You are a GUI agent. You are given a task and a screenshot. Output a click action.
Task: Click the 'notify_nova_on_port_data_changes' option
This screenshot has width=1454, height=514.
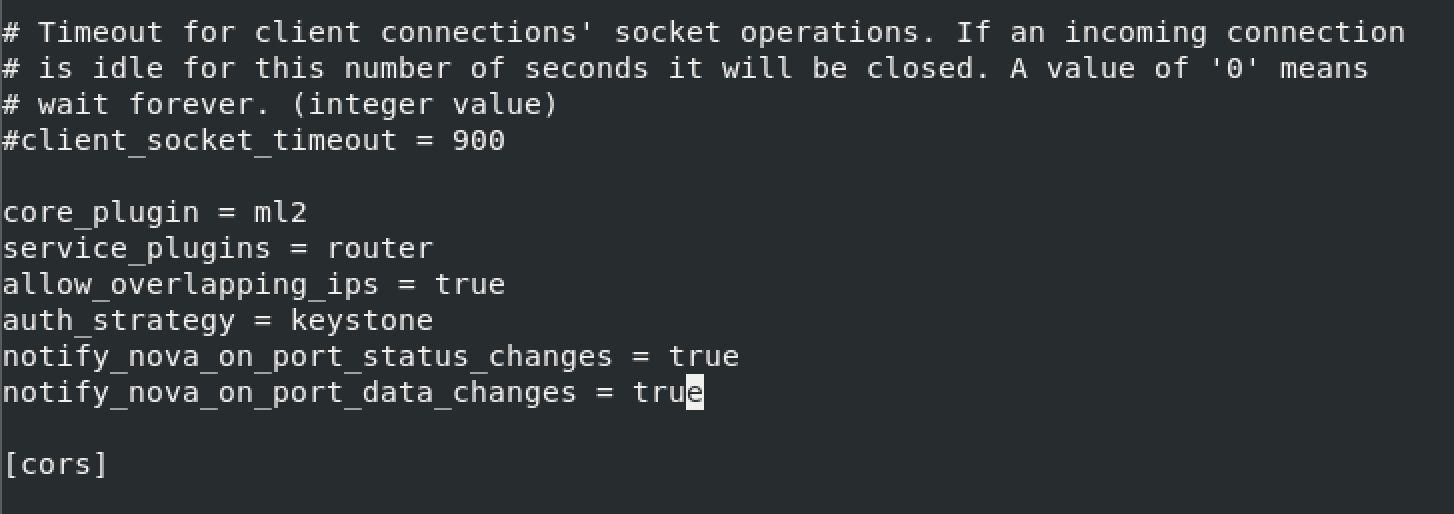(290, 393)
